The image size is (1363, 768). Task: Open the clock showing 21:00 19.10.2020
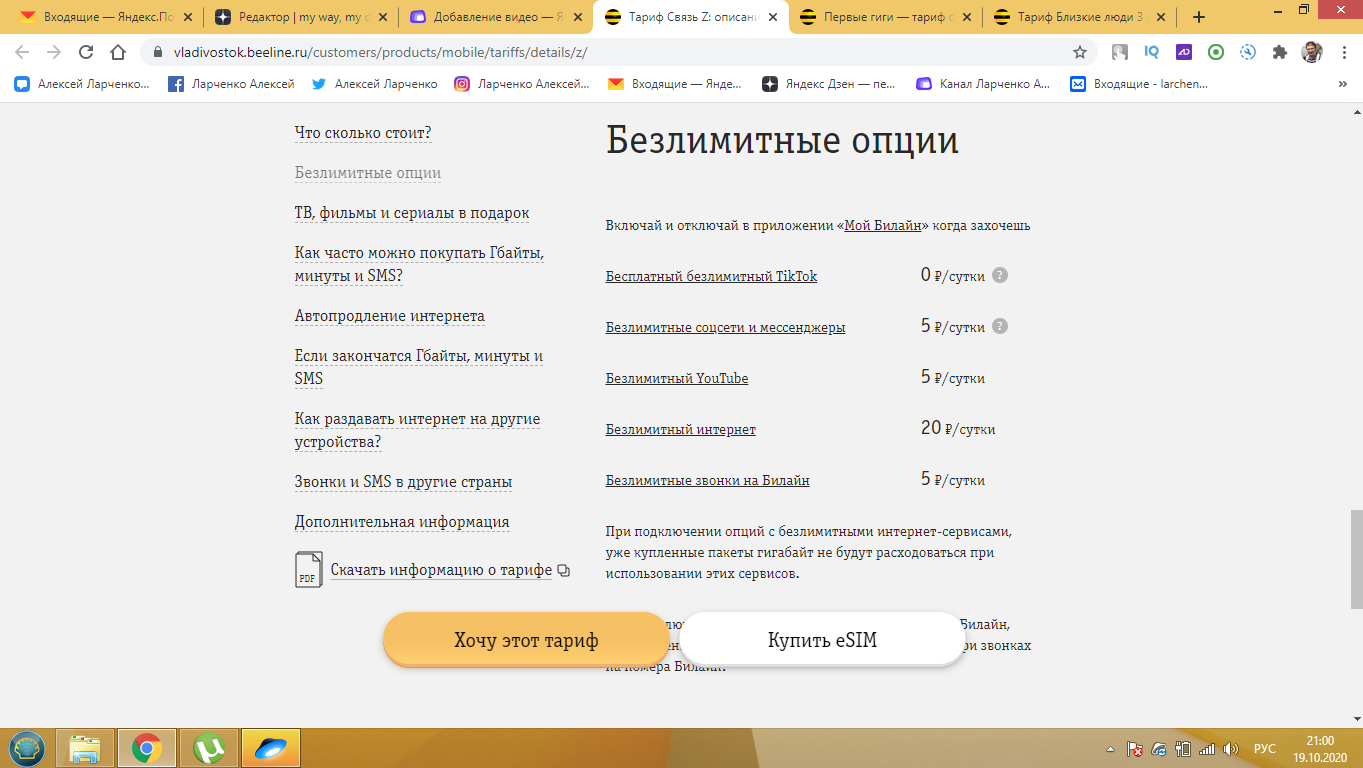pos(1320,748)
